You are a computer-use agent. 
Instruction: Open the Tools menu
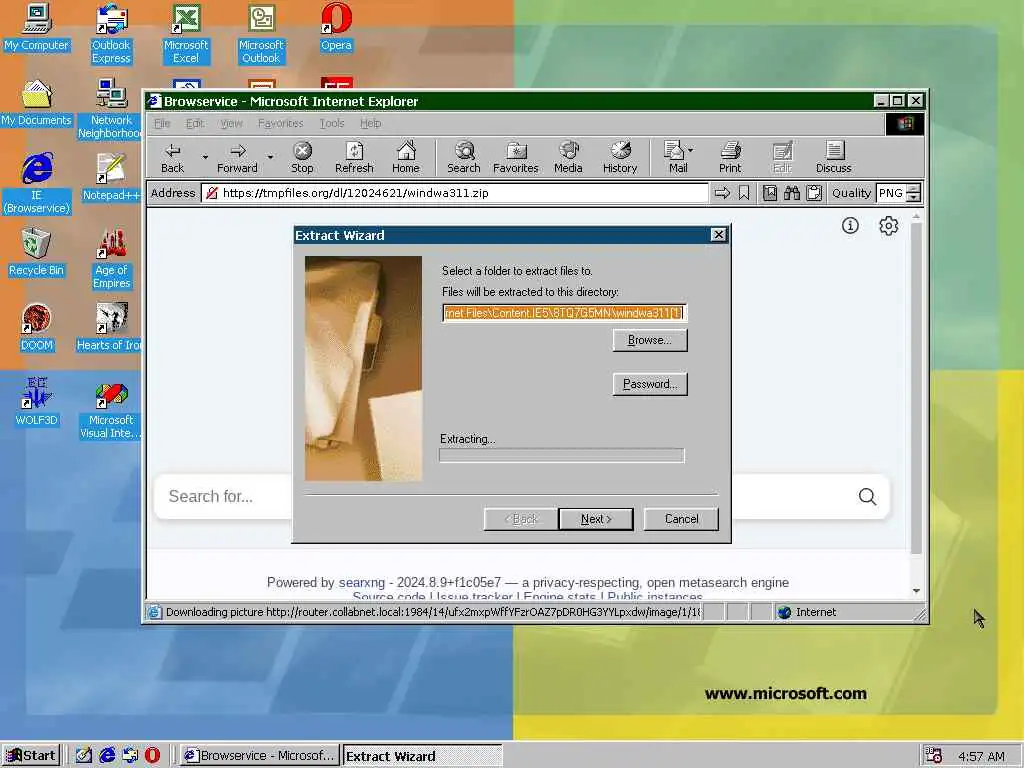click(332, 123)
